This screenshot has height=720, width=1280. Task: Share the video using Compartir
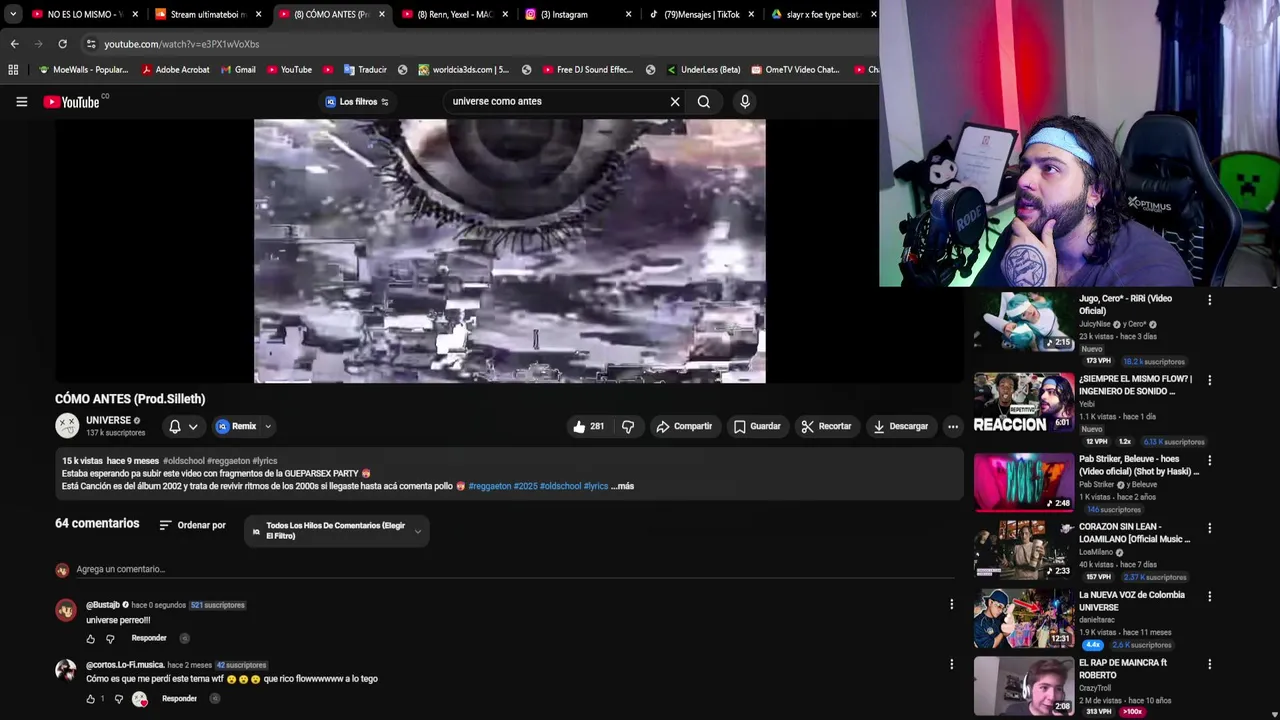[x=684, y=426]
